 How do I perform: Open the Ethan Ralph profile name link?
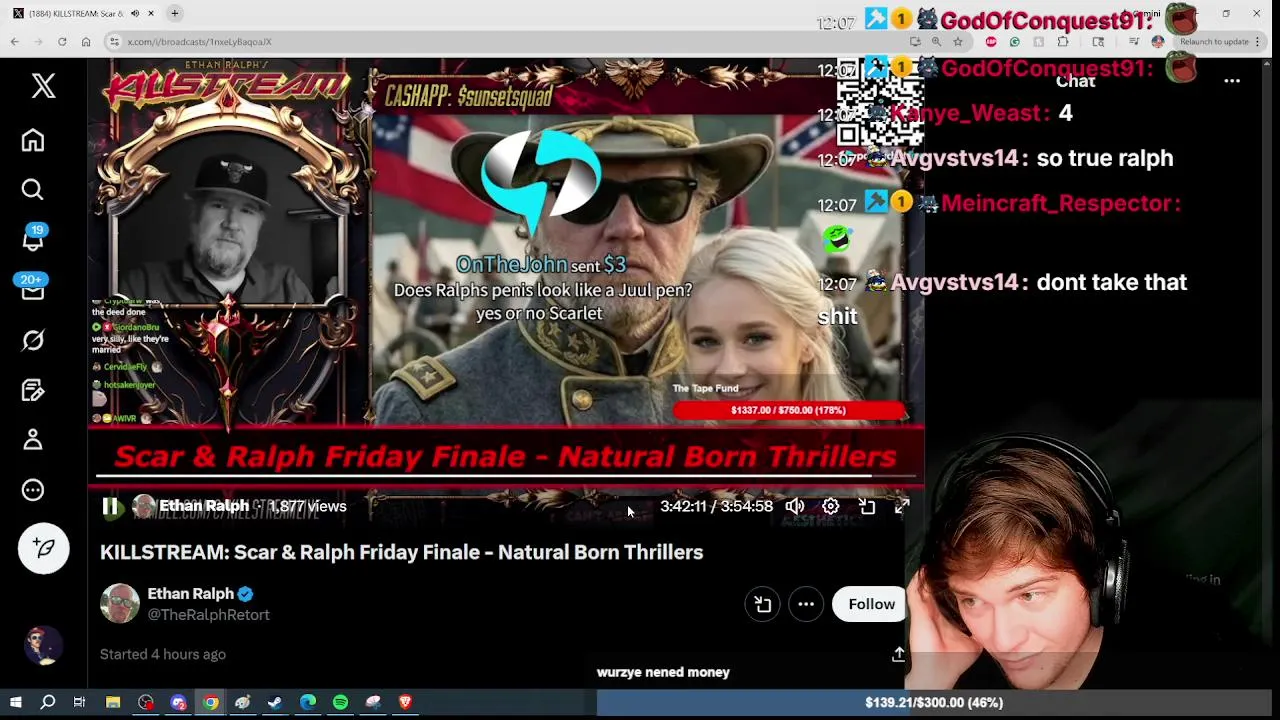point(190,594)
